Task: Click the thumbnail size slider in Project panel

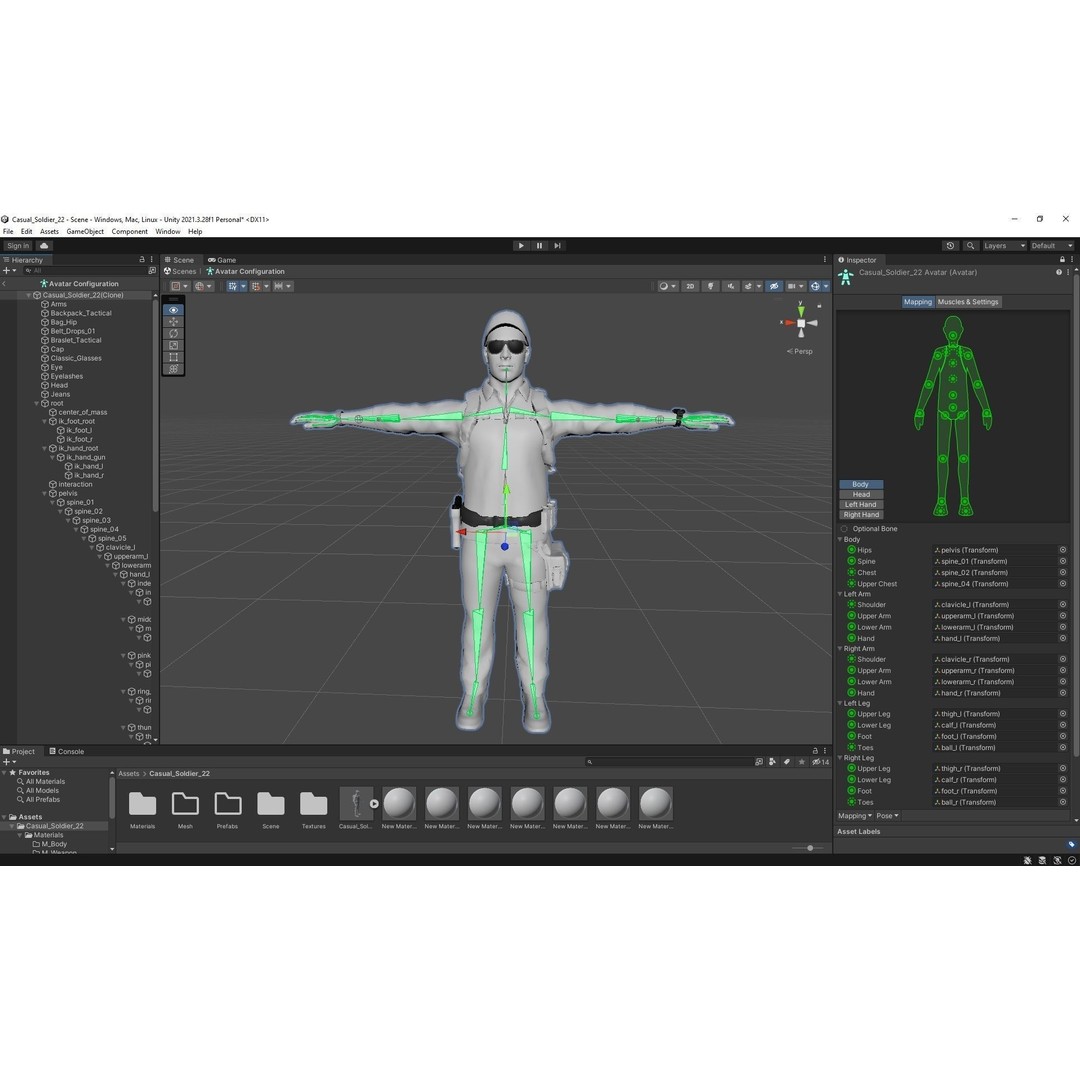Action: tap(808, 848)
